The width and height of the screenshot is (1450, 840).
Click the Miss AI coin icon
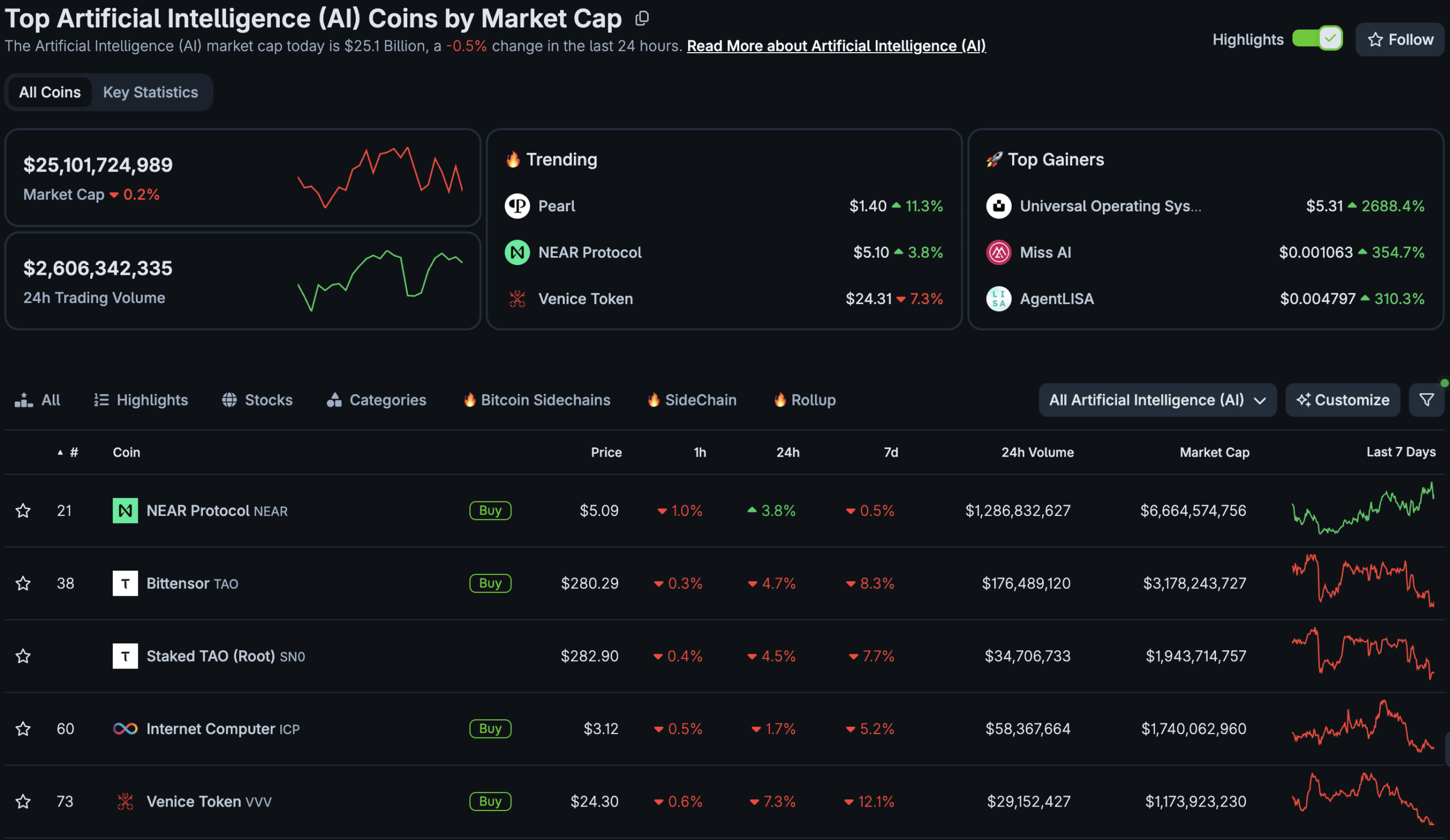pos(999,252)
